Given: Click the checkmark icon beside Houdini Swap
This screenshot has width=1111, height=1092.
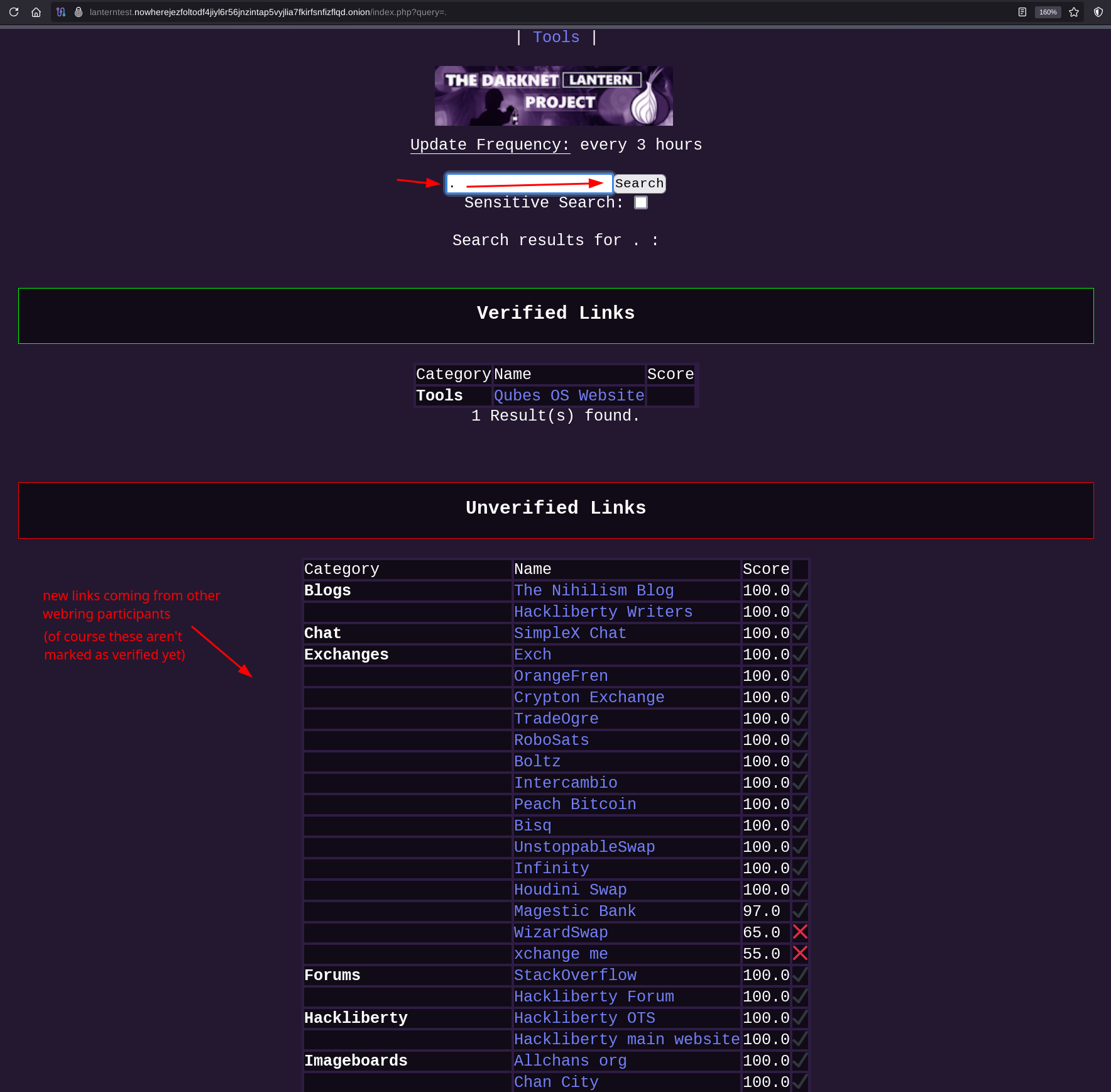Looking at the screenshot, I should click(x=800, y=889).
